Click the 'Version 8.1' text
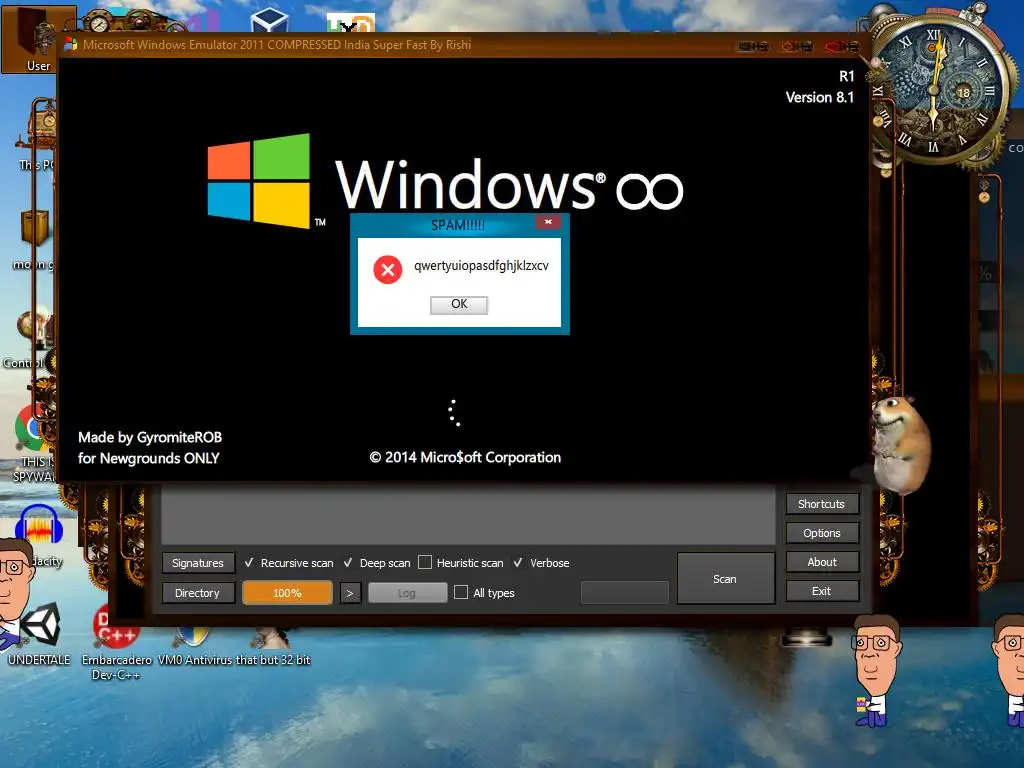Viewport: 1024px width, 768px height. 820,97
